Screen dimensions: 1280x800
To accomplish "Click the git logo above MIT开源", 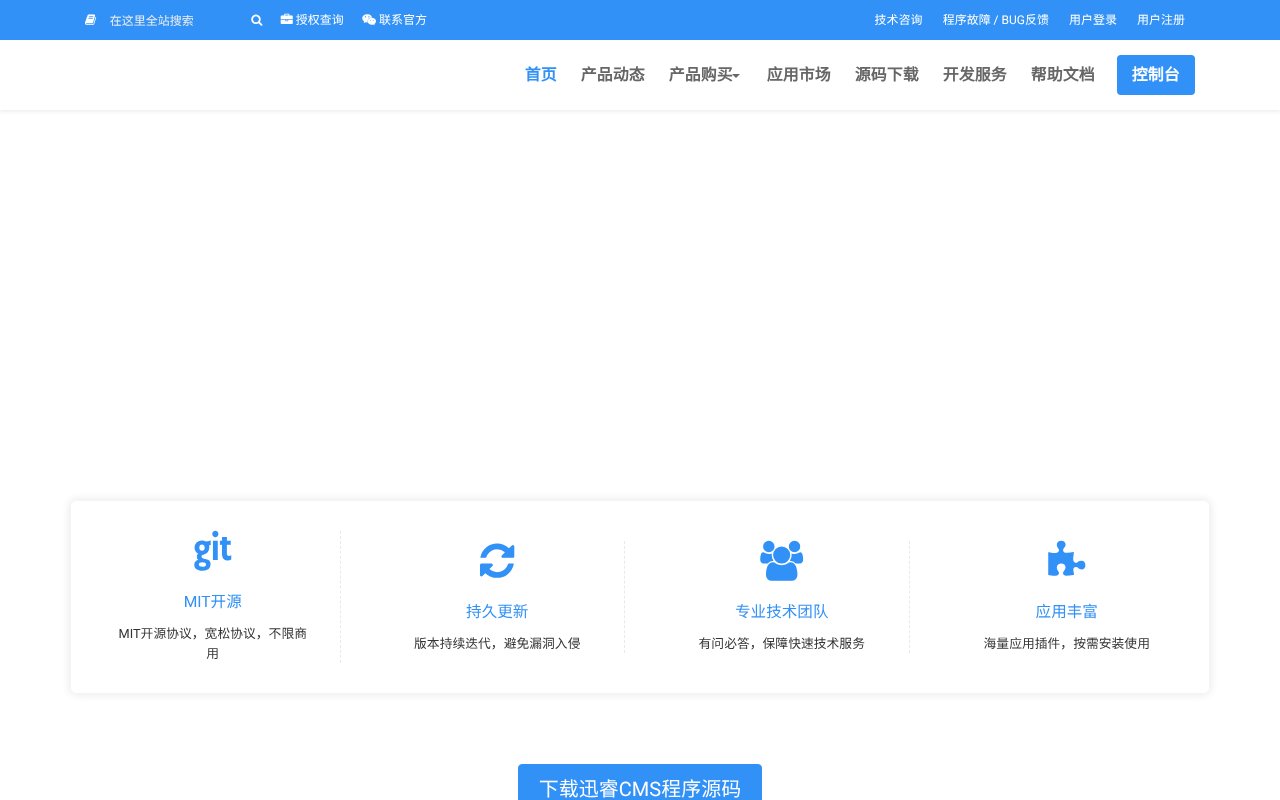I will coord(212,550).
